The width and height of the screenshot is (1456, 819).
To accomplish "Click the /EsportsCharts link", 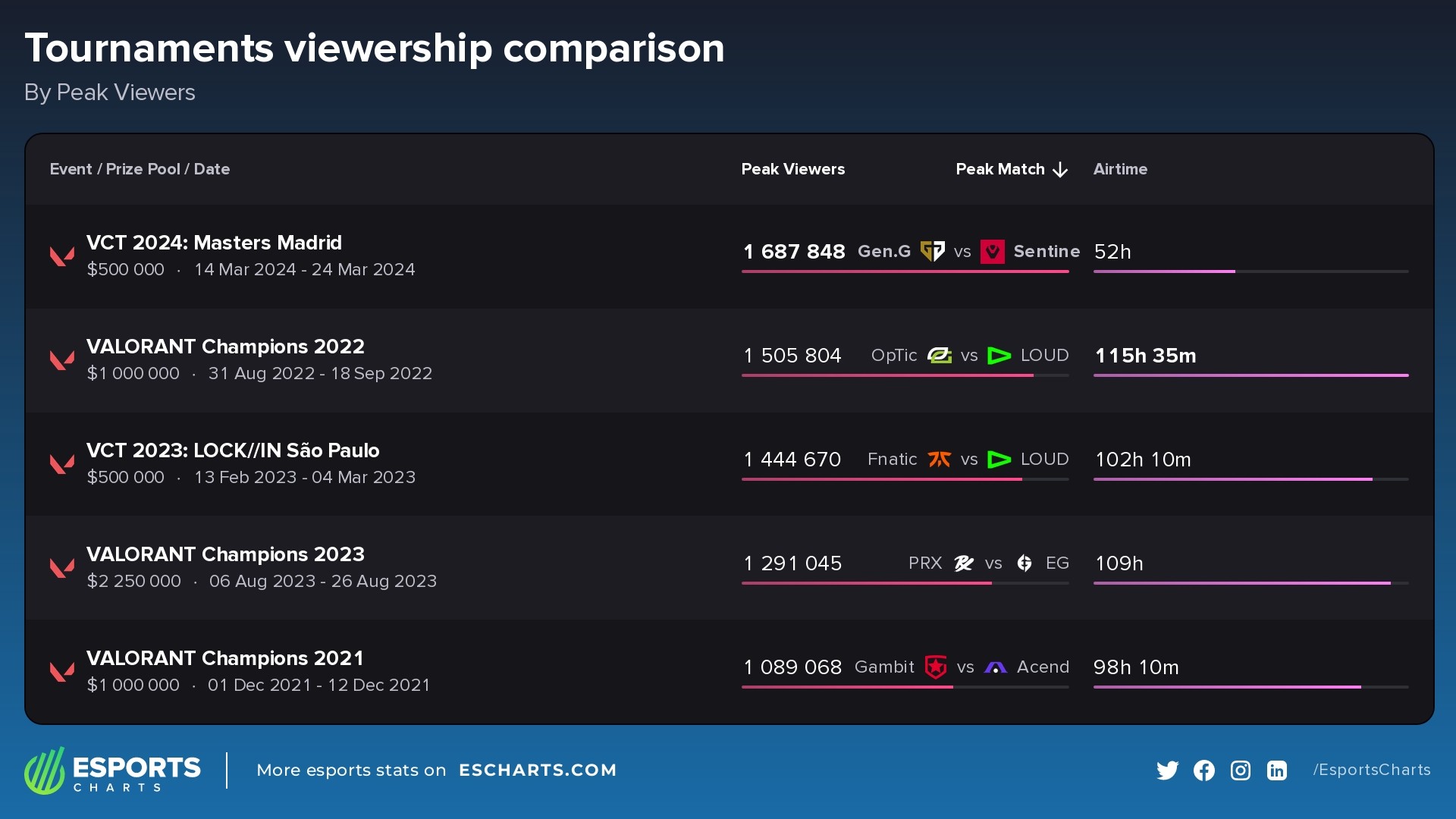I will (1371, 769).
